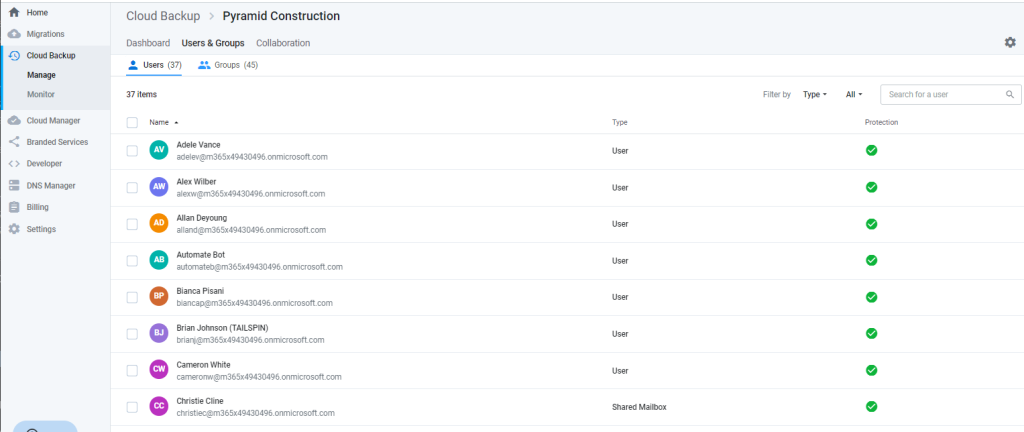This screenshot has width=1024, height=432.
Task: Check the box next to Alex Wilber
Action: (132, 187)
